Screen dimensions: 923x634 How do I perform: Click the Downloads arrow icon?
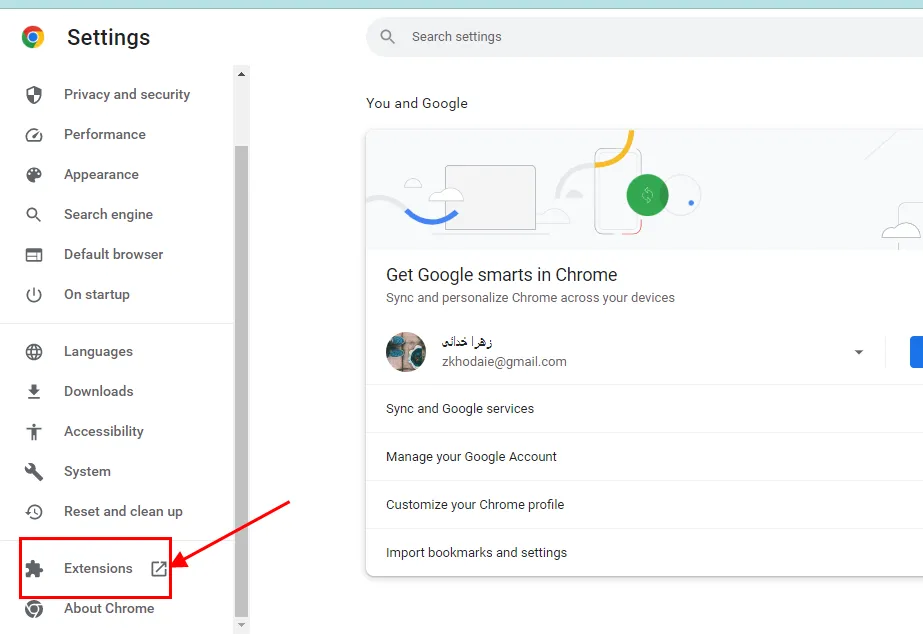(x=34, y=391)
